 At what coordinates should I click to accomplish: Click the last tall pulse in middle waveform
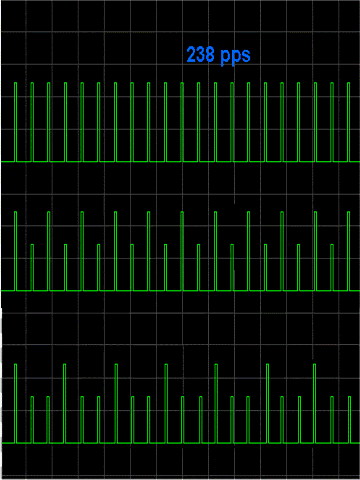point(348,251)
